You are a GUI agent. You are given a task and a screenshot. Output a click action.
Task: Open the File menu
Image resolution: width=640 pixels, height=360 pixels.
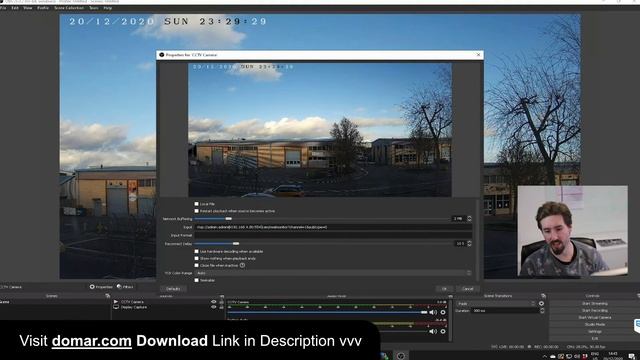pyautogui.click(x=3, y=8)
